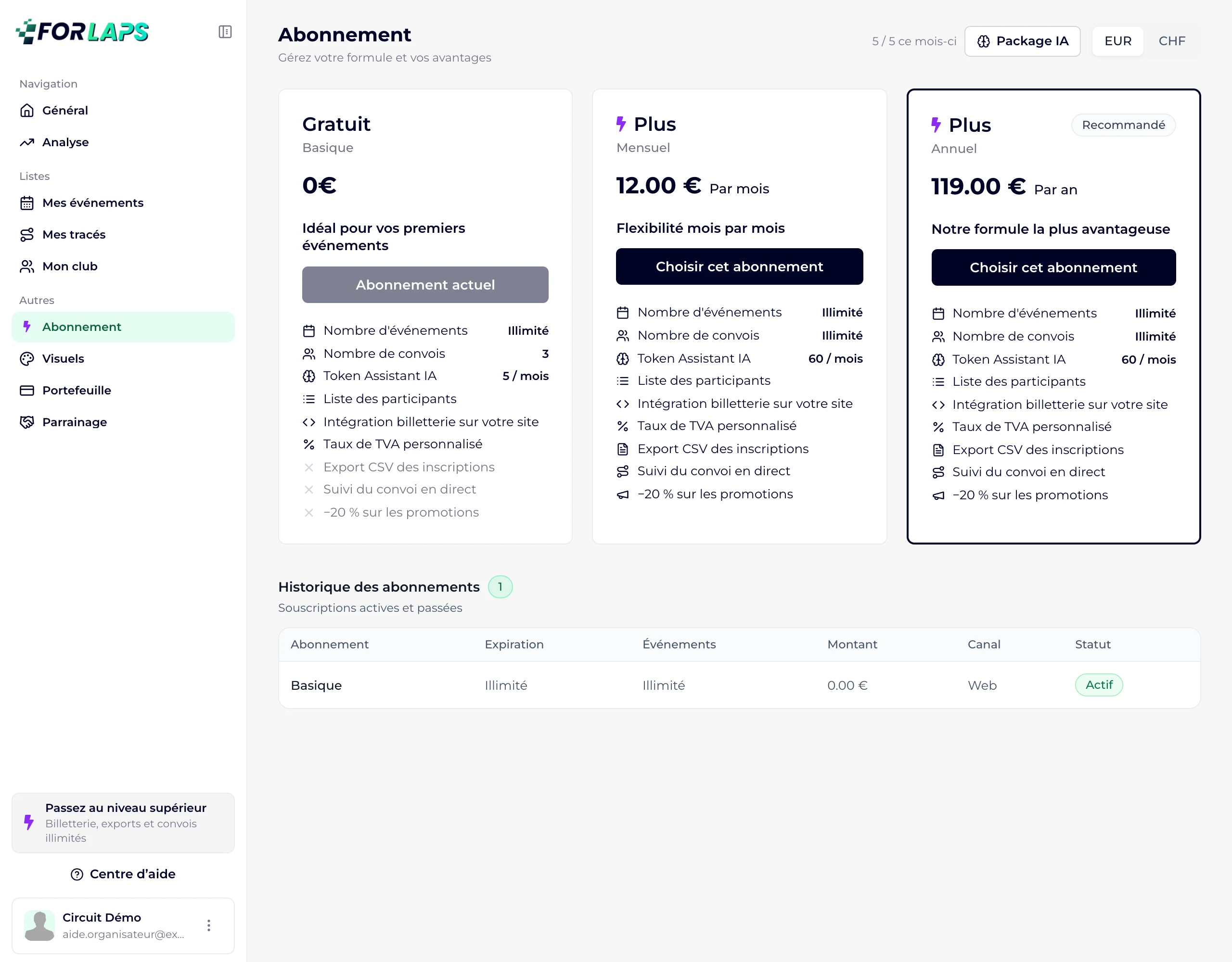Click the Abonnement actuel button
The width and height of the screenshot is (1232, 962).
(425, 285)
